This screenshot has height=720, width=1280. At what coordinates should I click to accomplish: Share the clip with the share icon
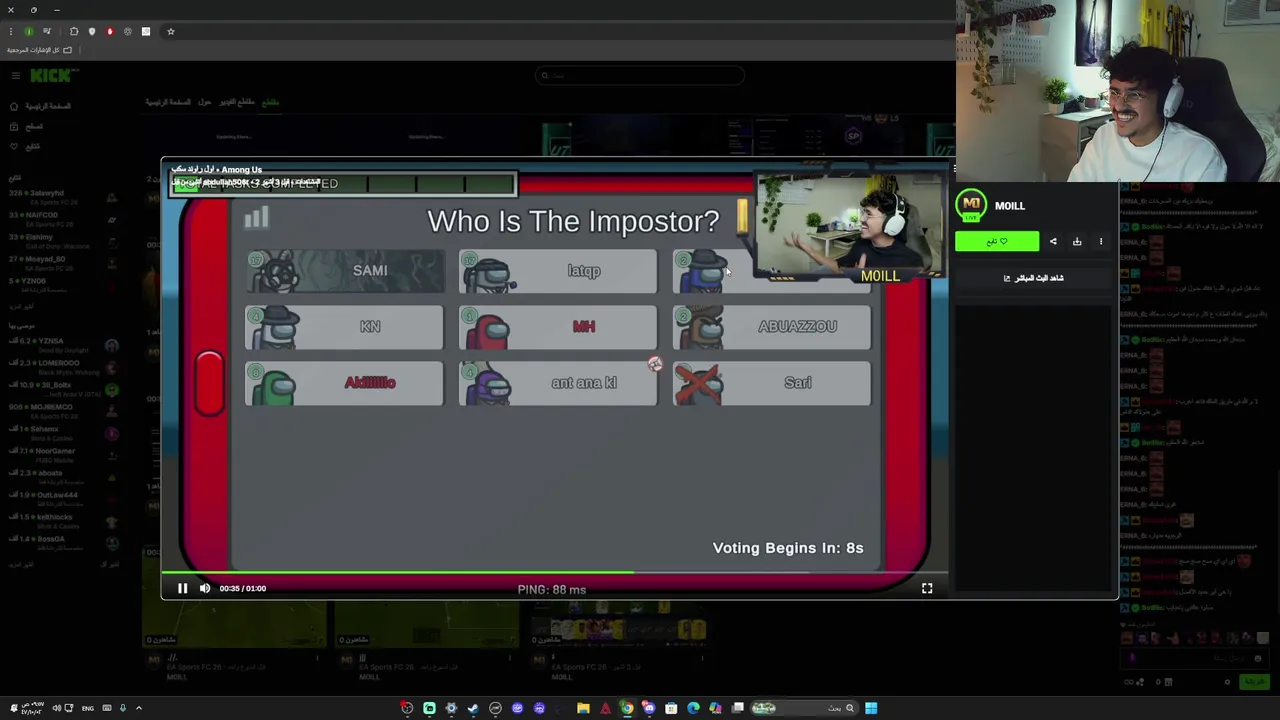pos(1053,241)
